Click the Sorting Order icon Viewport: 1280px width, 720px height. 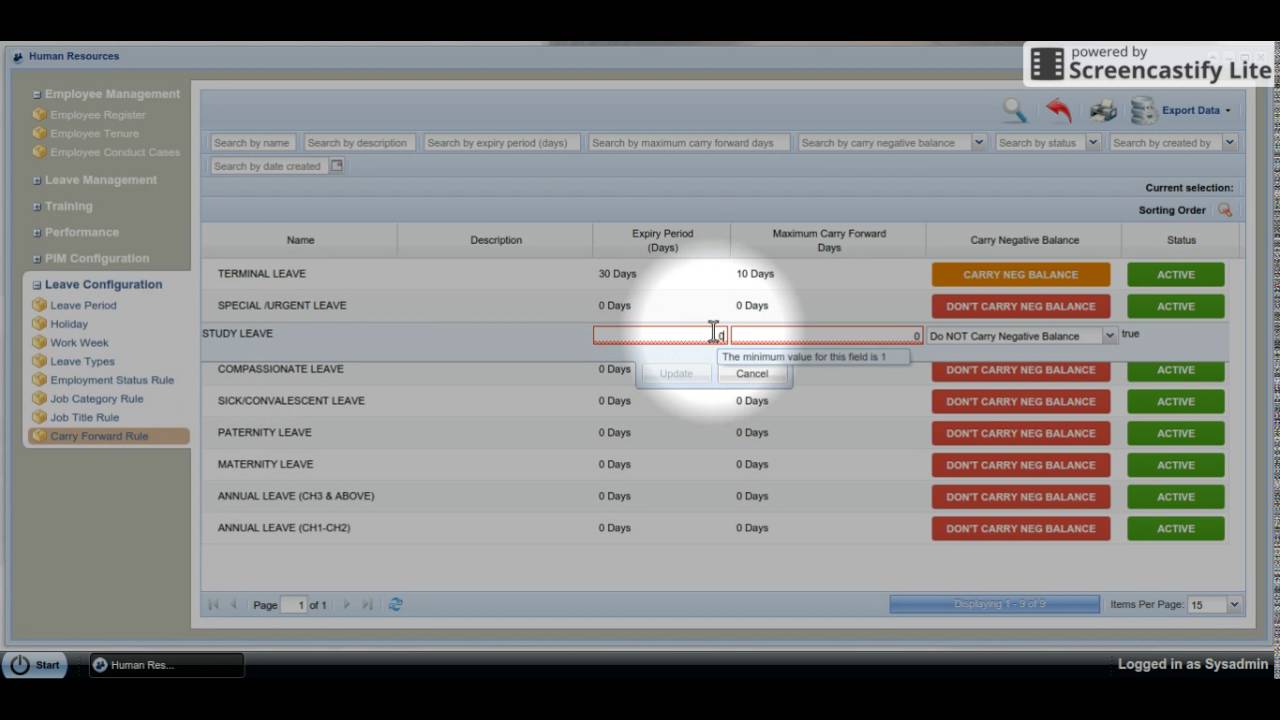click(x=1224, y=210)
